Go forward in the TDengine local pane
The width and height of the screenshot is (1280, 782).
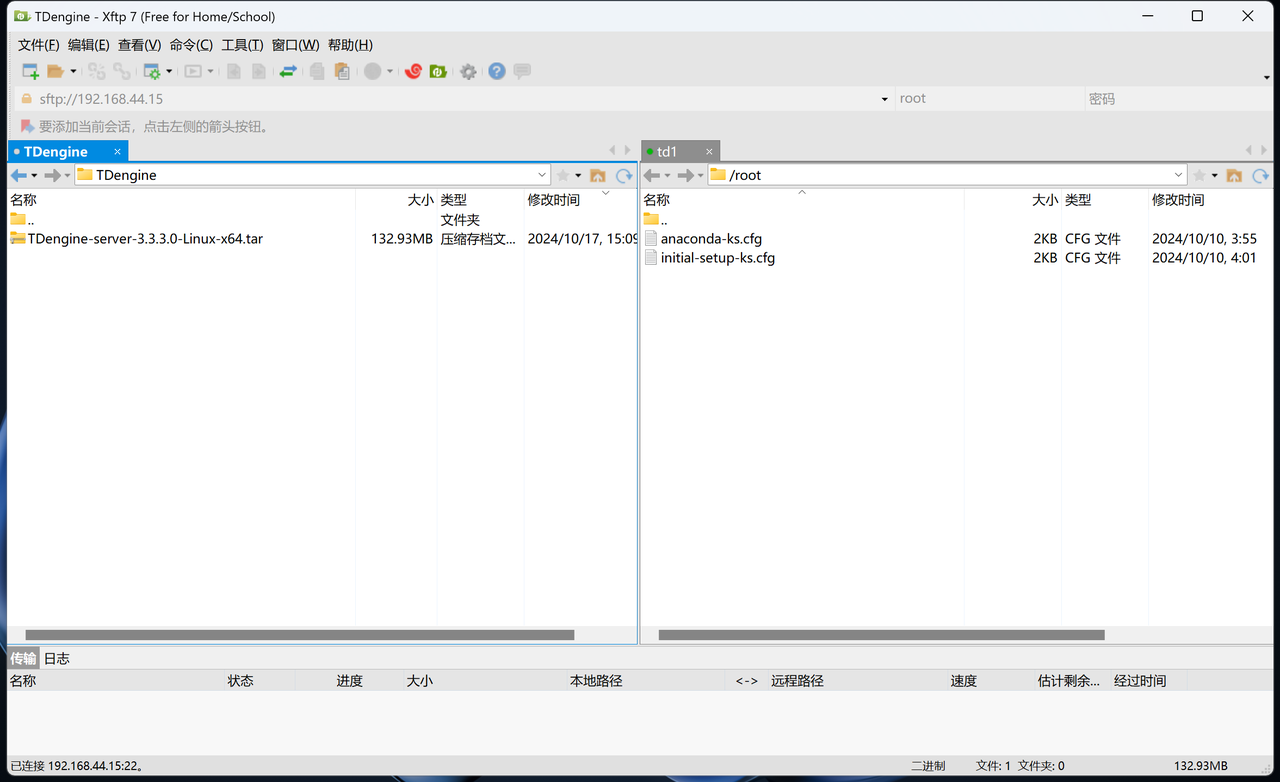53,175
